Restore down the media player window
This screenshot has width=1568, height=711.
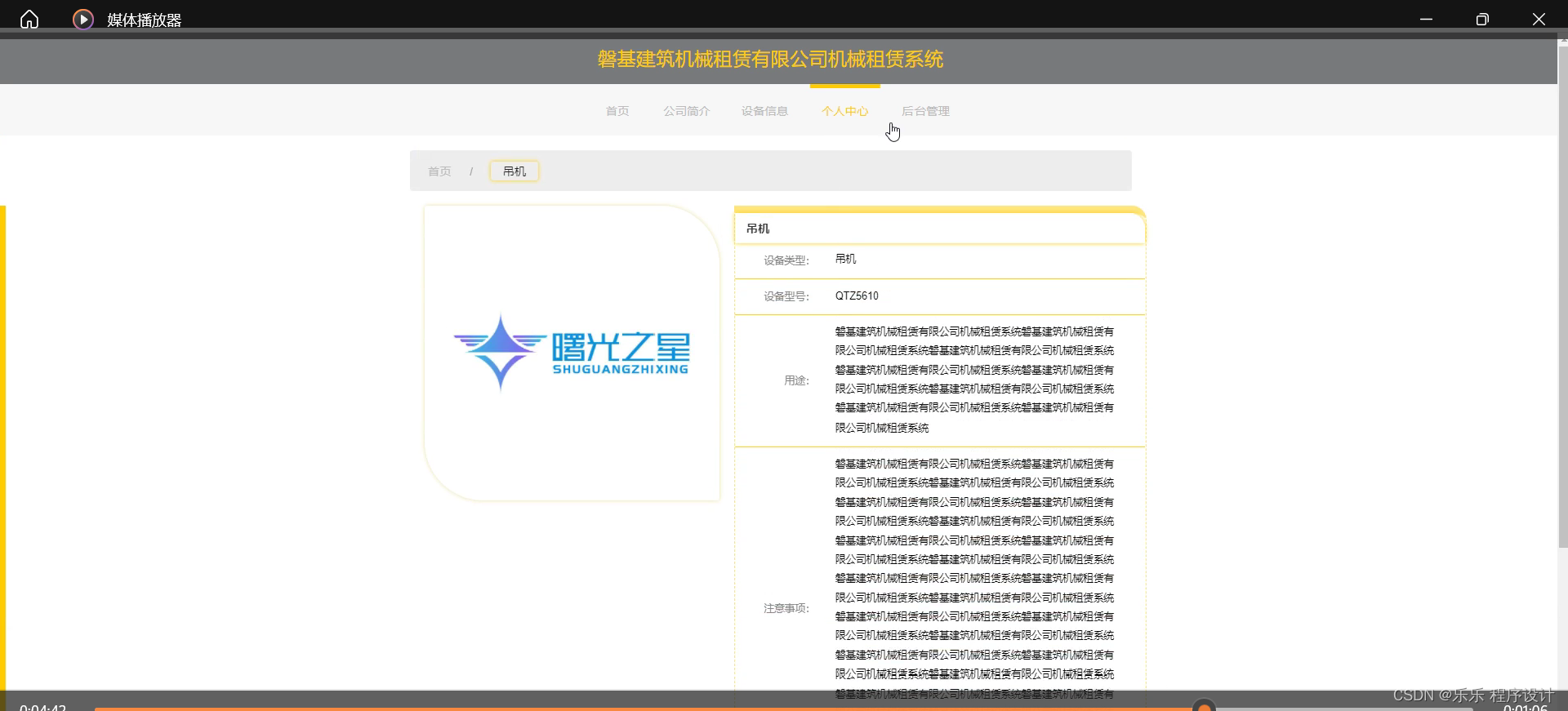point(1482,20)
